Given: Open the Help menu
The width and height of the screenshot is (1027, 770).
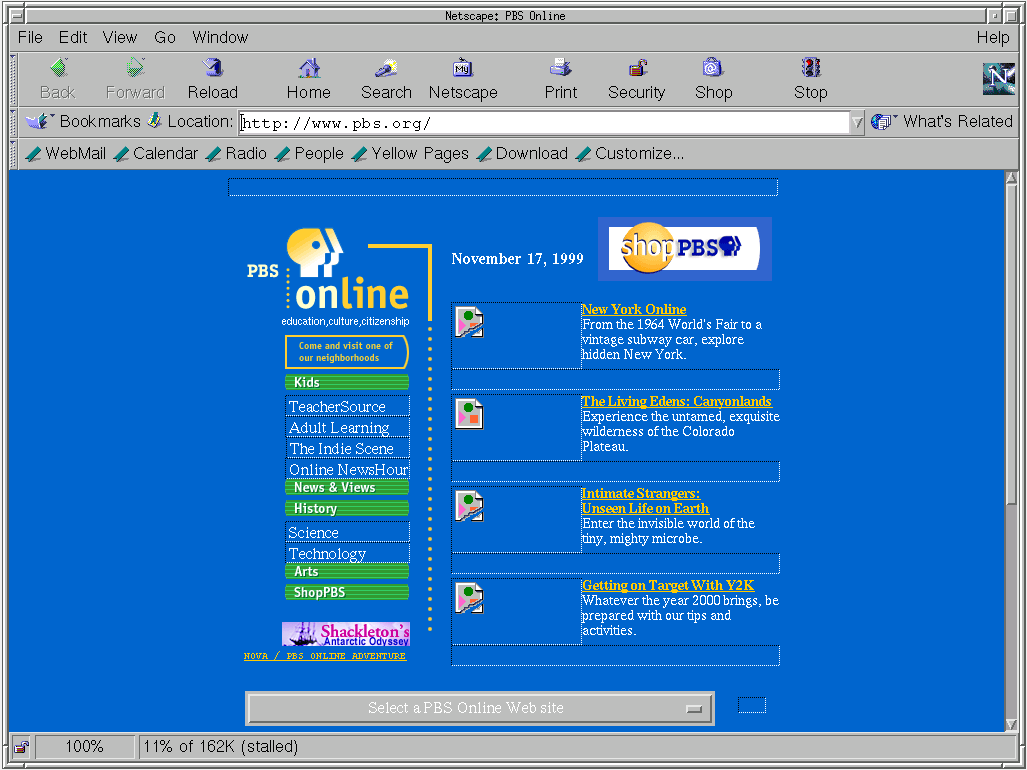Looking at the screenshot, I should (992, 37).
